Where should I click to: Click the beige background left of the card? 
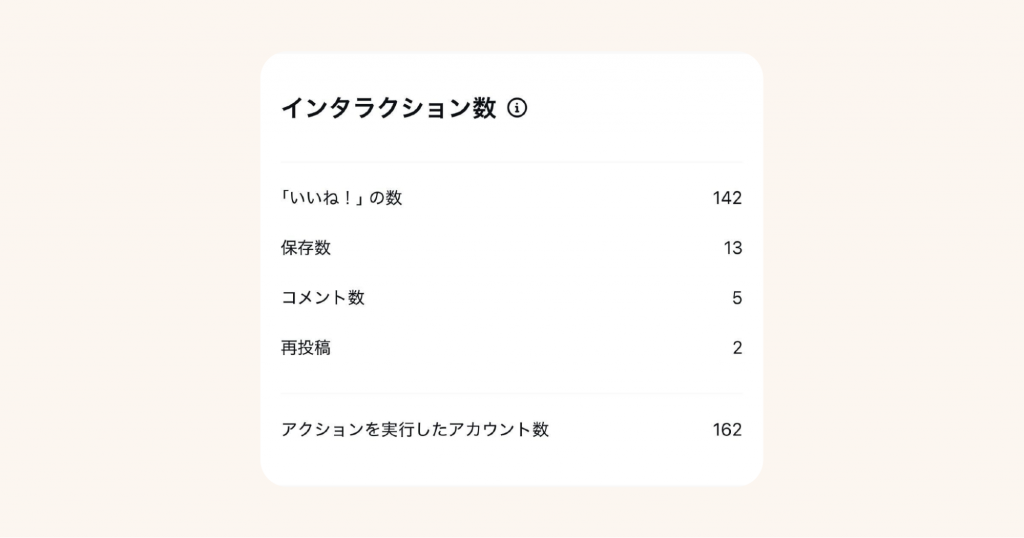tap(130, 270)
